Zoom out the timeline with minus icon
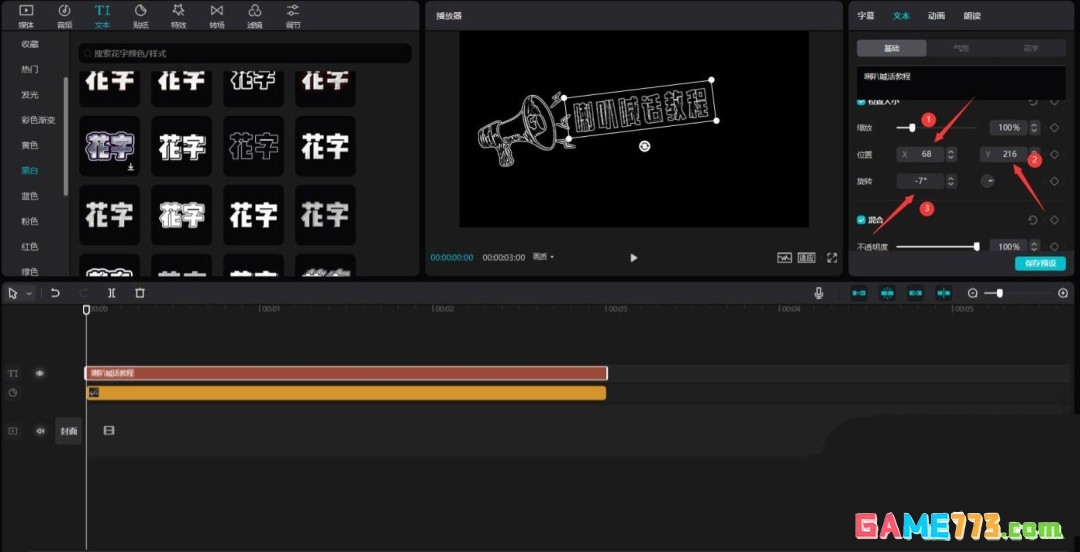Screen dimensions: 1080x552 click(x=973, y=293)
